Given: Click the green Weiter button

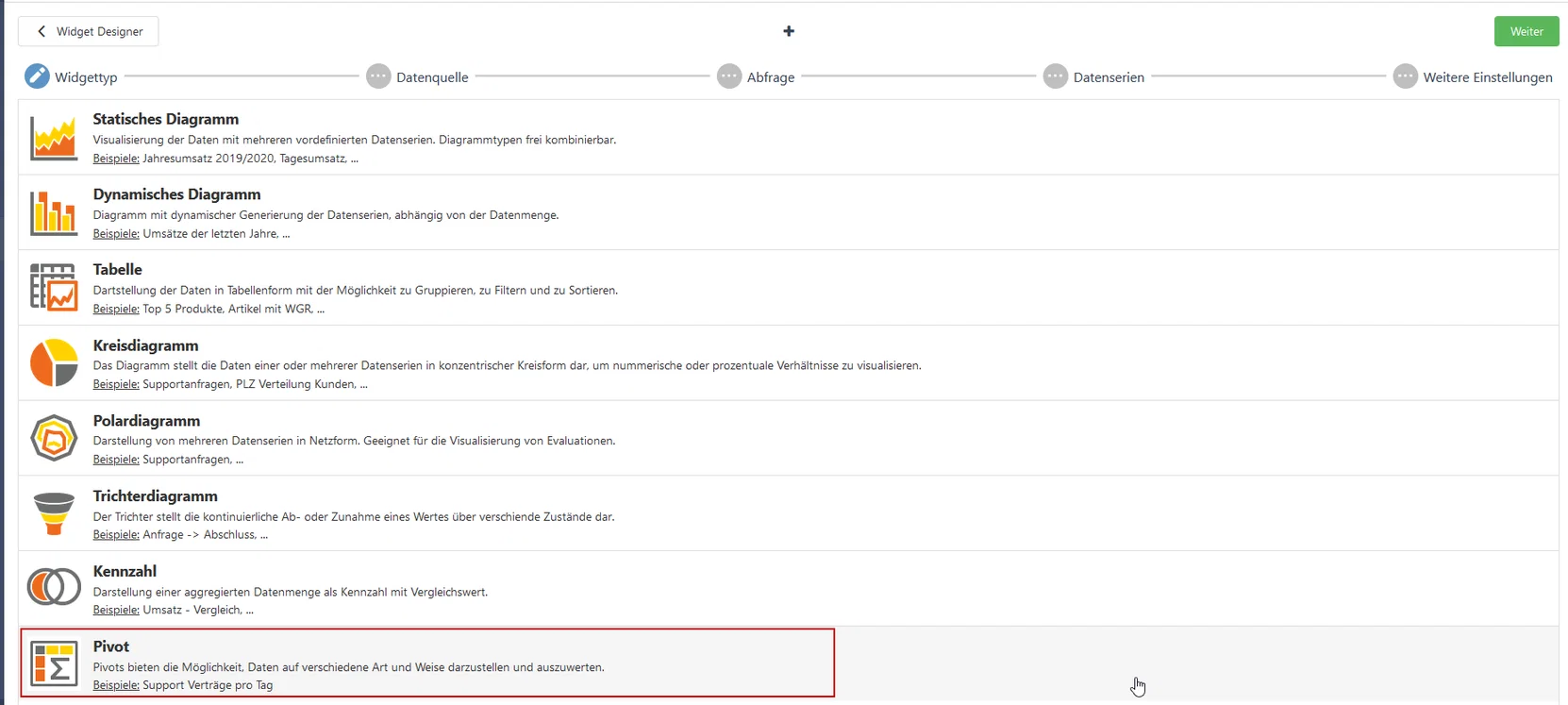Looking at the screenshot, I should (1526, 31).
